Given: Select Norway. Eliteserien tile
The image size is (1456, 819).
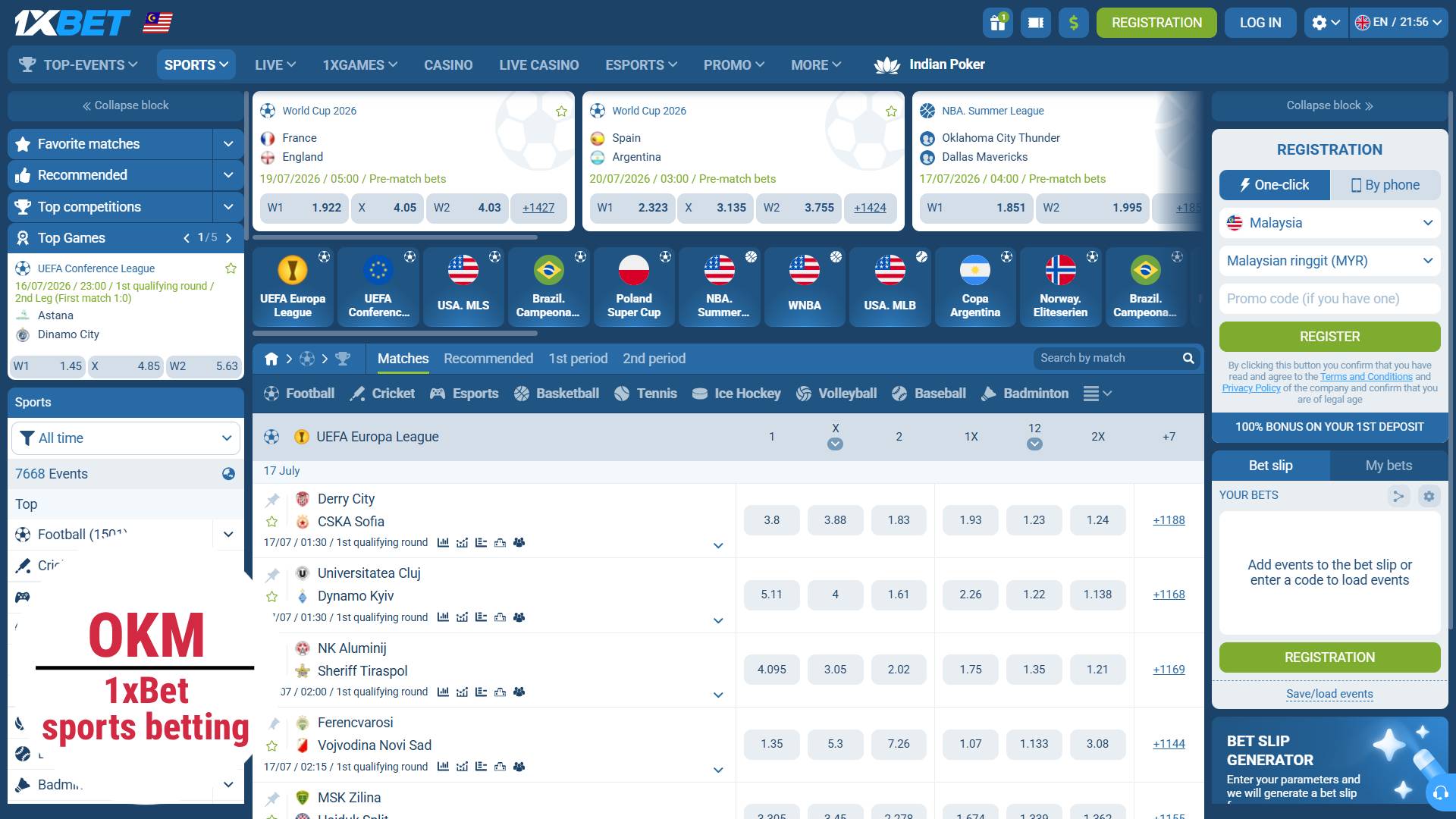Looking at the screenshot, I should coord(1060,287).
